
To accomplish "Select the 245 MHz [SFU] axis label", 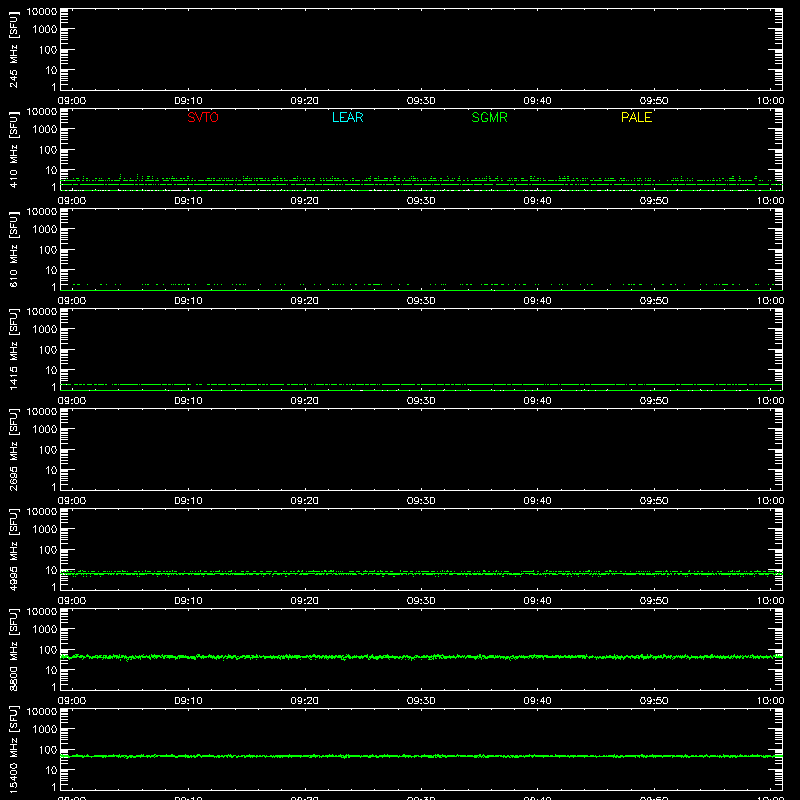I will [x=13, y=50].
